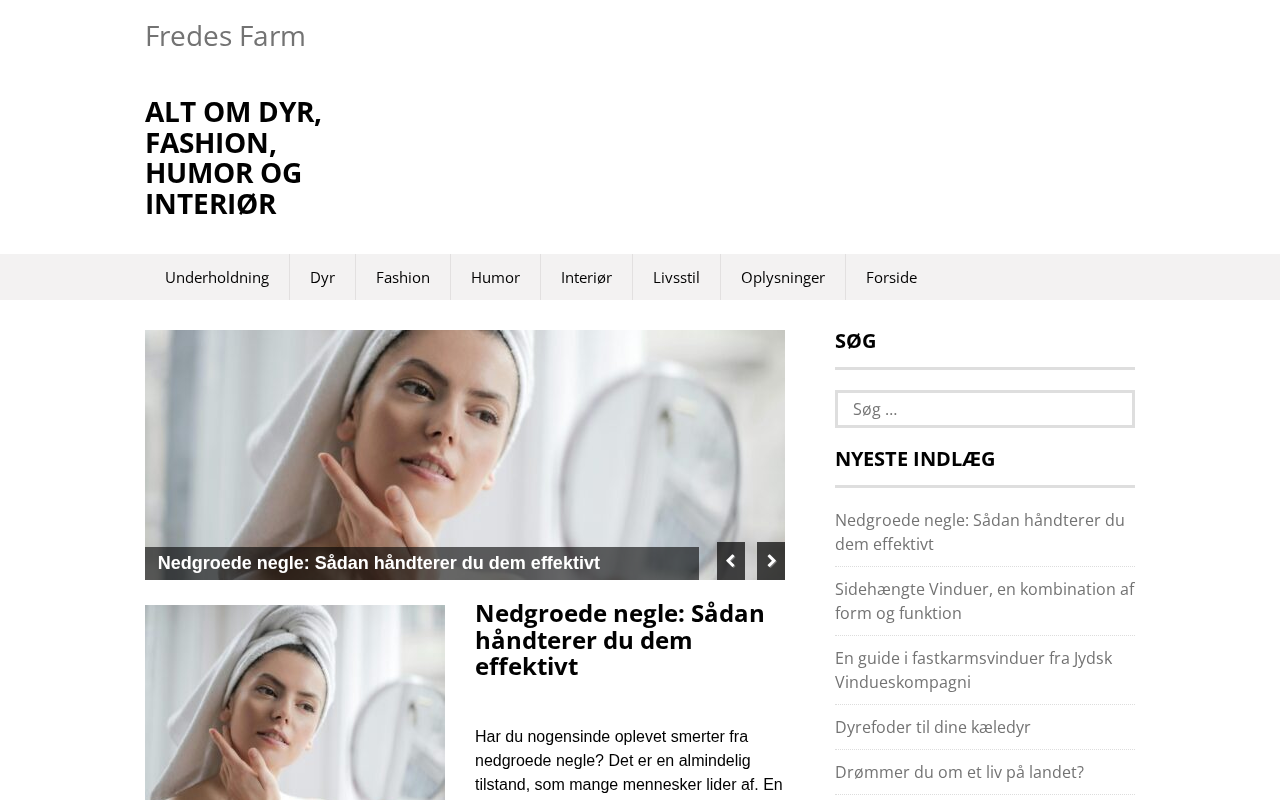Open Dyrefoder til dine kæledyr post
This screenshot has height=800, width=1280.
933,727
